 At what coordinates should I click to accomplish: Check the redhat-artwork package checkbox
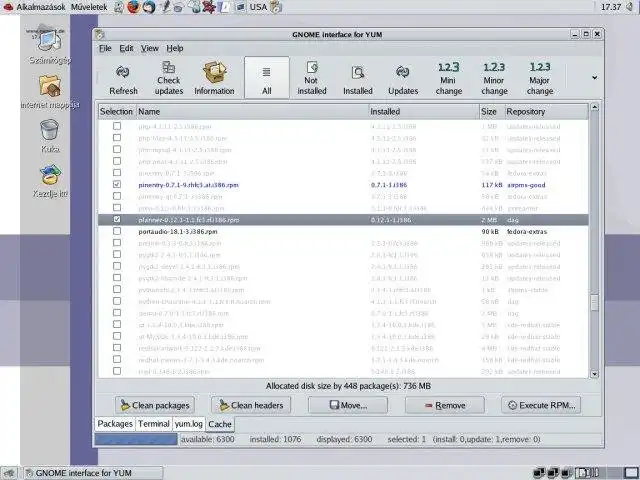pyautogui.click(x=117, y=348)
